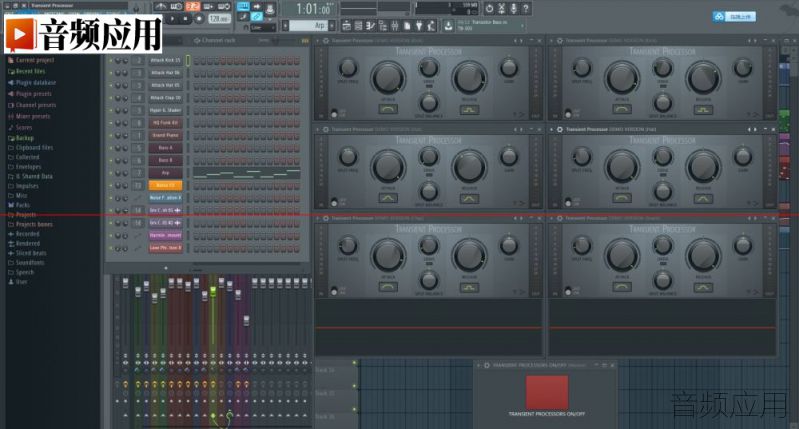Viewport: 799px width, 429px height.
Task: Click the circular arrow undo history icon
Action: 489,8
